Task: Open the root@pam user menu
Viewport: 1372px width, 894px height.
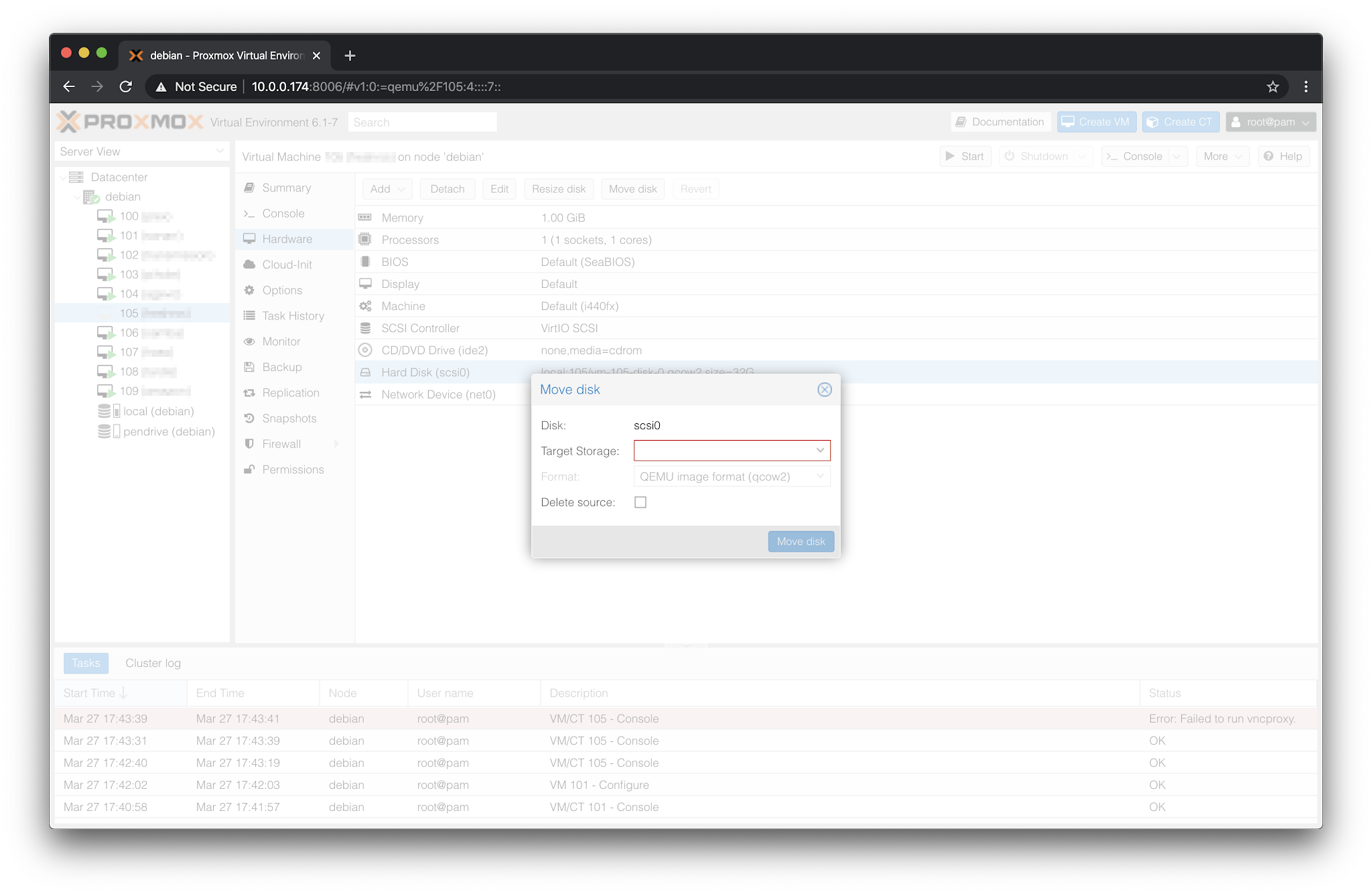Action: pyautogui.click(x=1271, y=122)
